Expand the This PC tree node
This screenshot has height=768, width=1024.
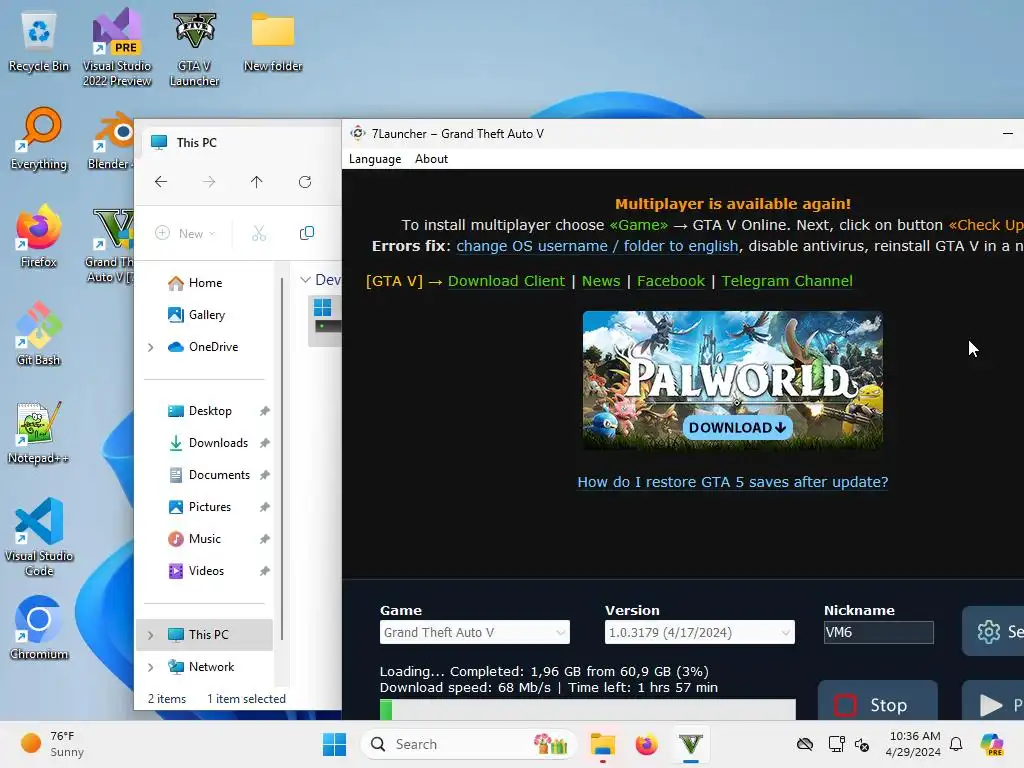tap(151, 635)
